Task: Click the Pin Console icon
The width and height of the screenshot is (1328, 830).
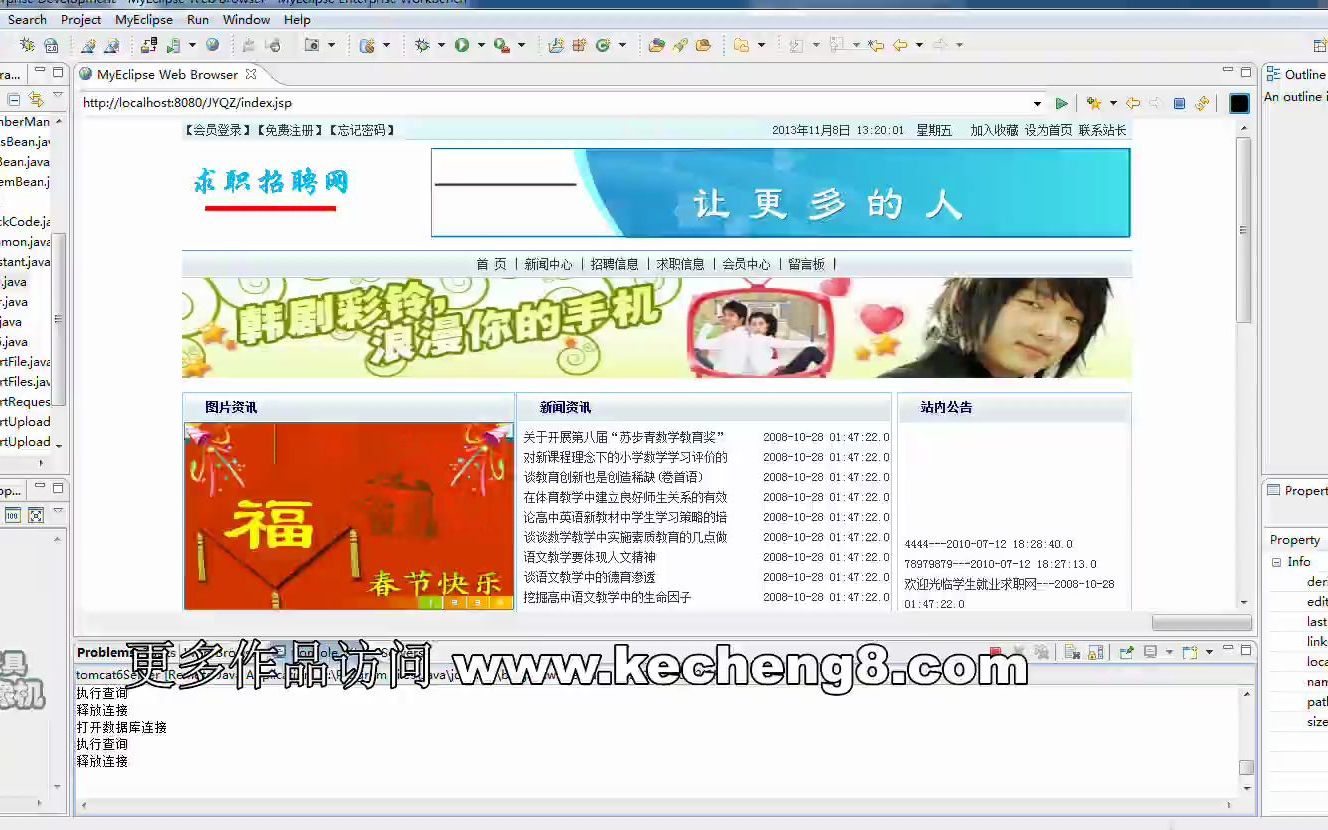Action: 1126,653
